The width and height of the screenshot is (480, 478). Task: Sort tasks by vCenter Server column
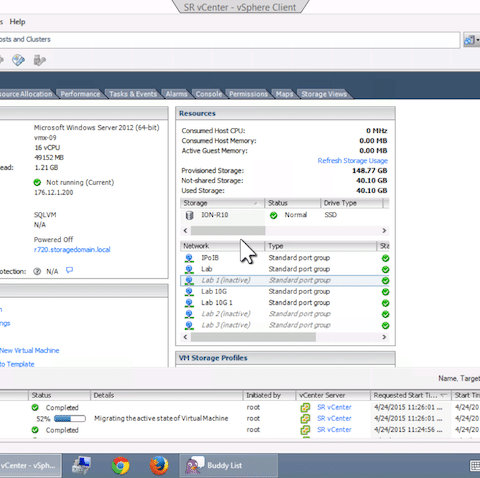[333, 395]
